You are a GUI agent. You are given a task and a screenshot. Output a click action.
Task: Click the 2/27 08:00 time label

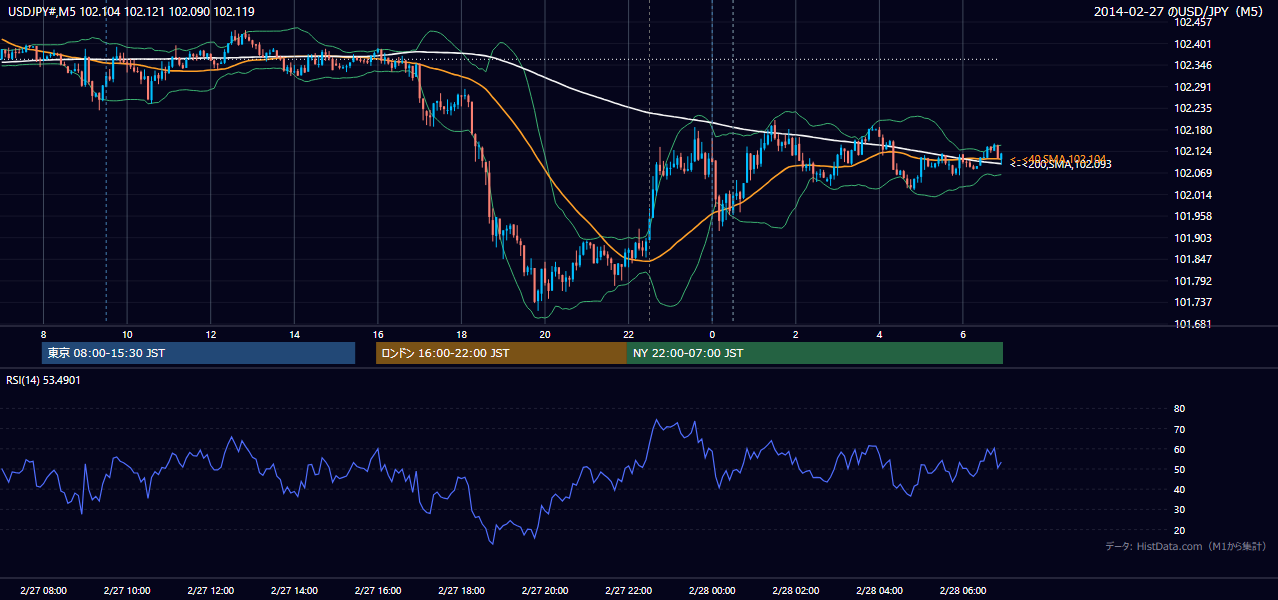[x=43, y=591]
